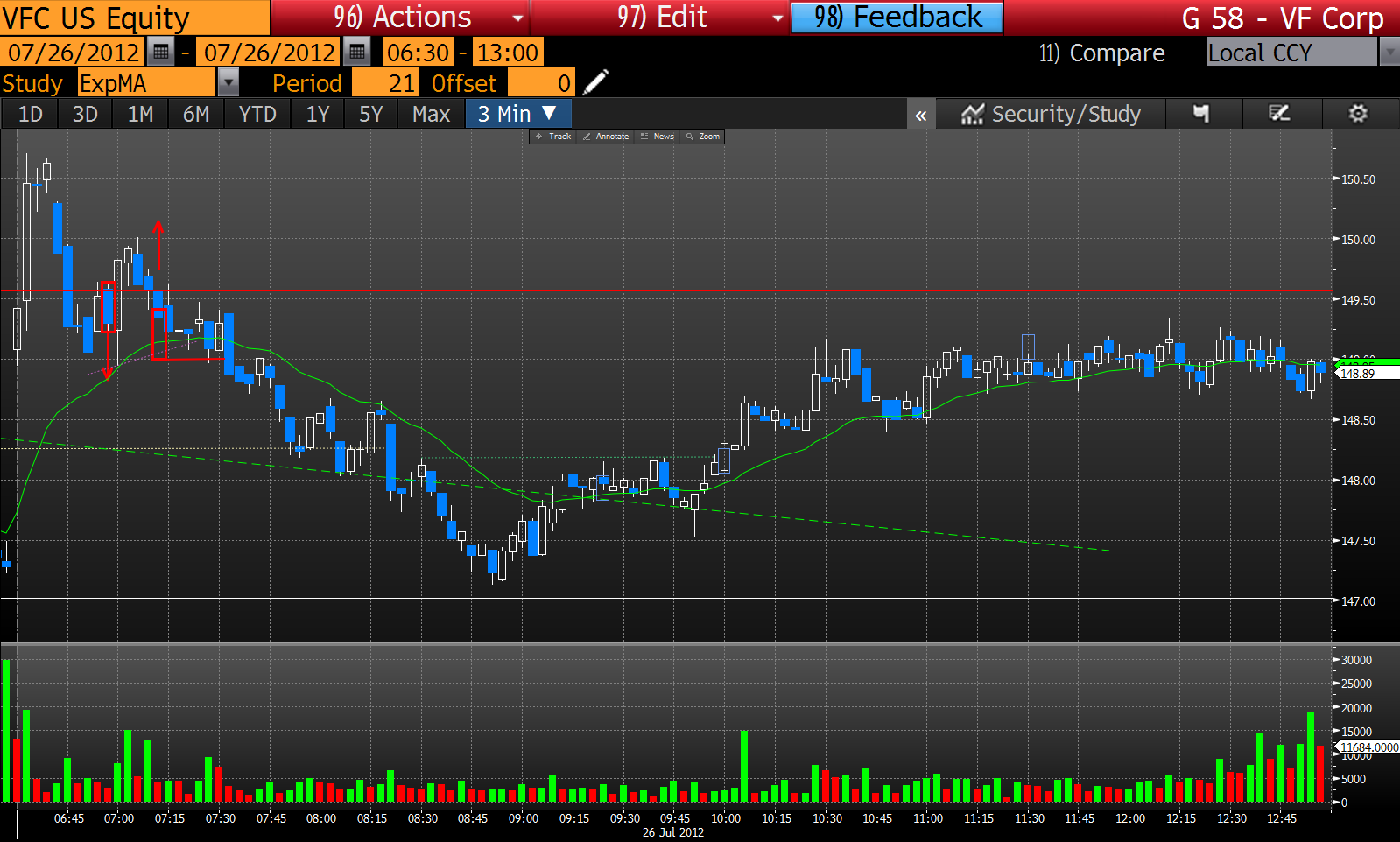Click the G 58 - VF Corp title

pos(1283,18)
